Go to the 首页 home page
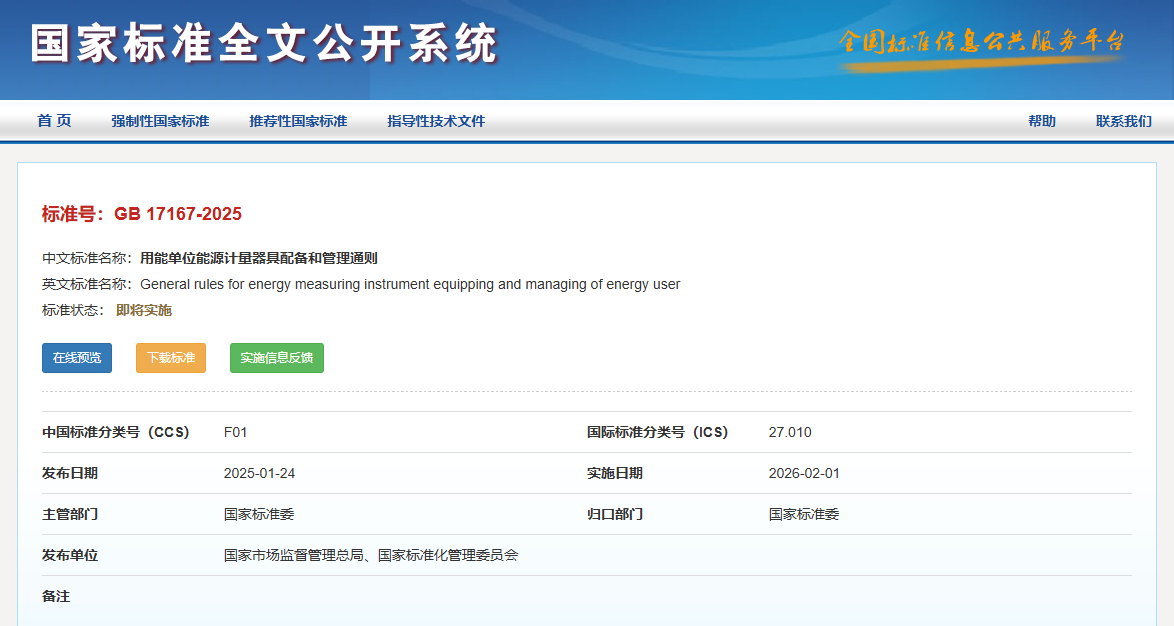Image resolution: width=1174 pixels, height=626 pixels. [x=54, y=121]
